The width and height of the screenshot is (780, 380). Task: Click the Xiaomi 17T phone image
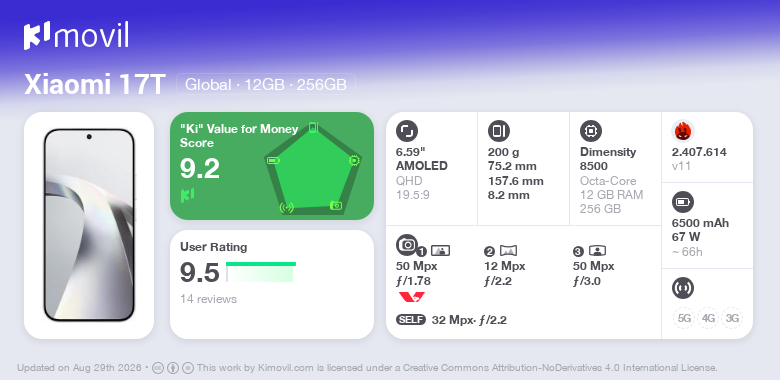click(x=89, y=225)
